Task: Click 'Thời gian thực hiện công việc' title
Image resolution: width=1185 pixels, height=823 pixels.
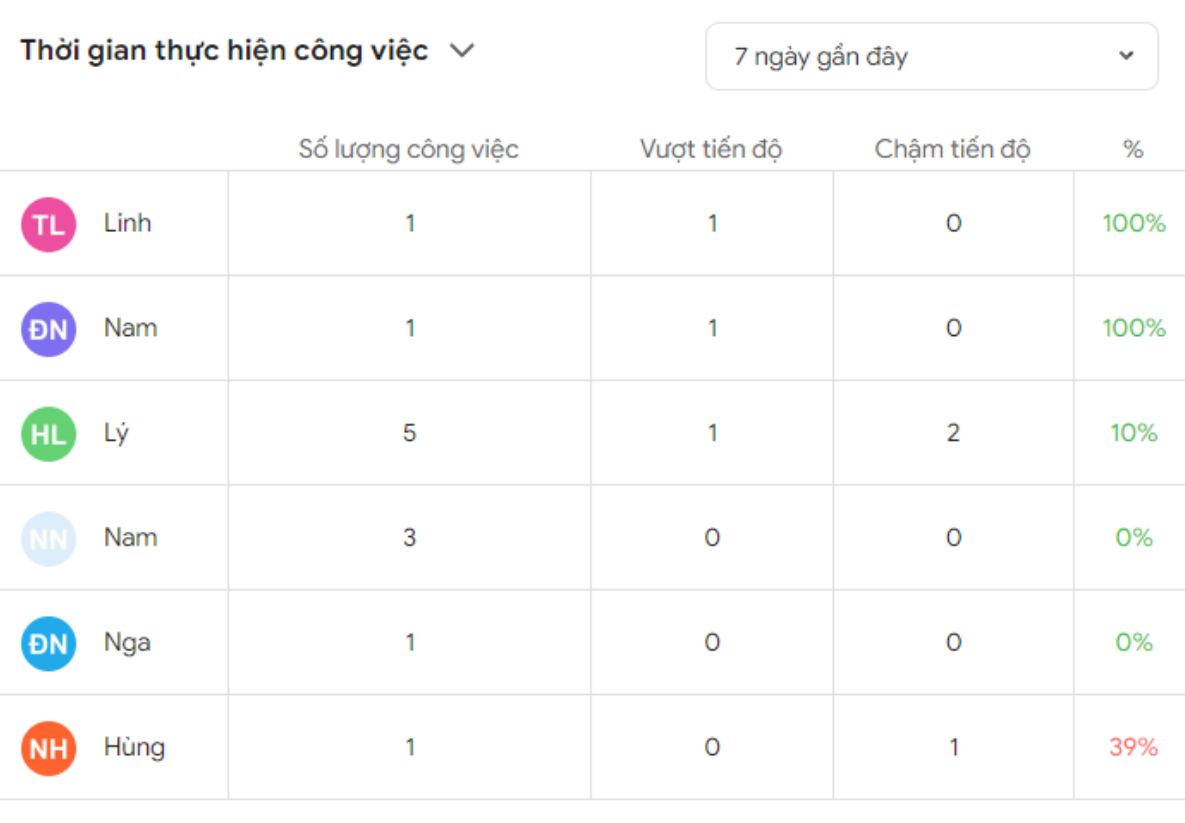Action: [224, 51]
